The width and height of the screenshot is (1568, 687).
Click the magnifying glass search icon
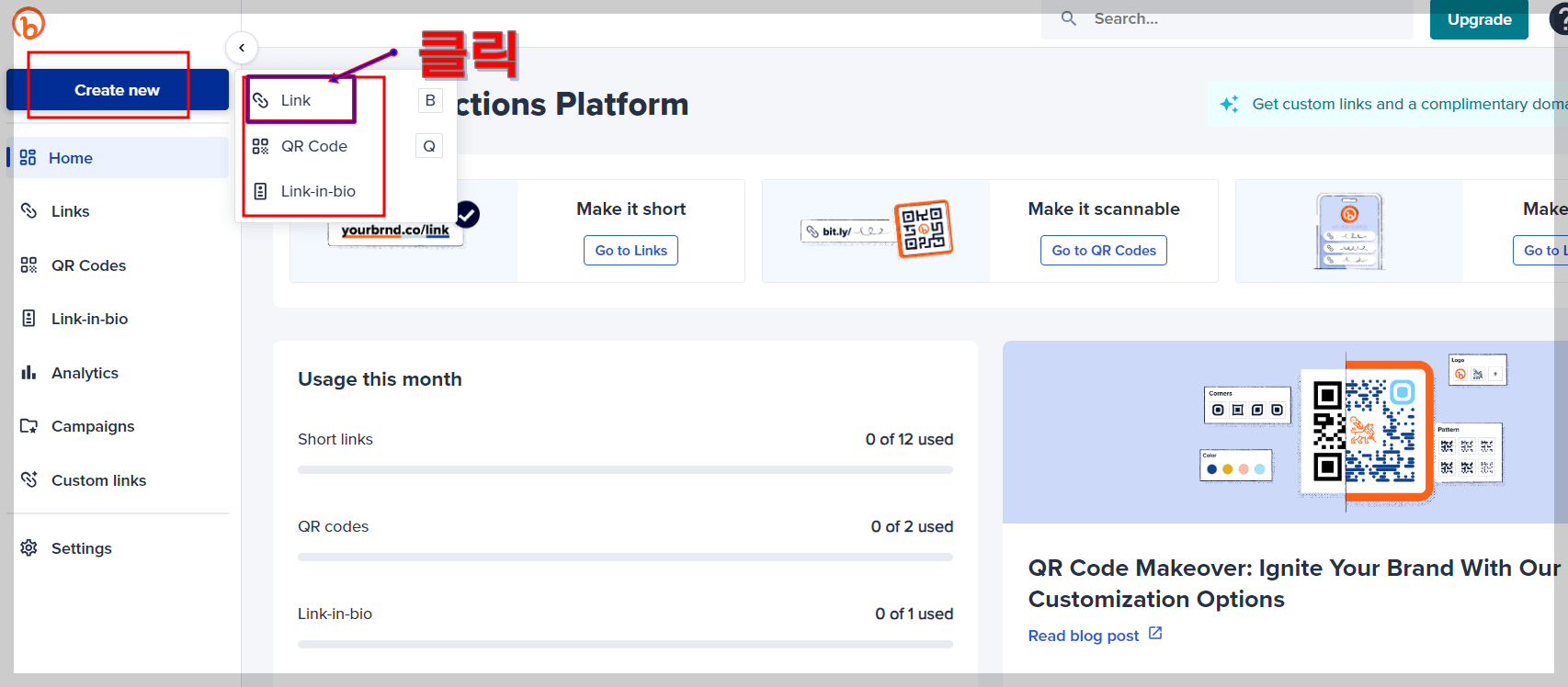(x=1069, y=18)
